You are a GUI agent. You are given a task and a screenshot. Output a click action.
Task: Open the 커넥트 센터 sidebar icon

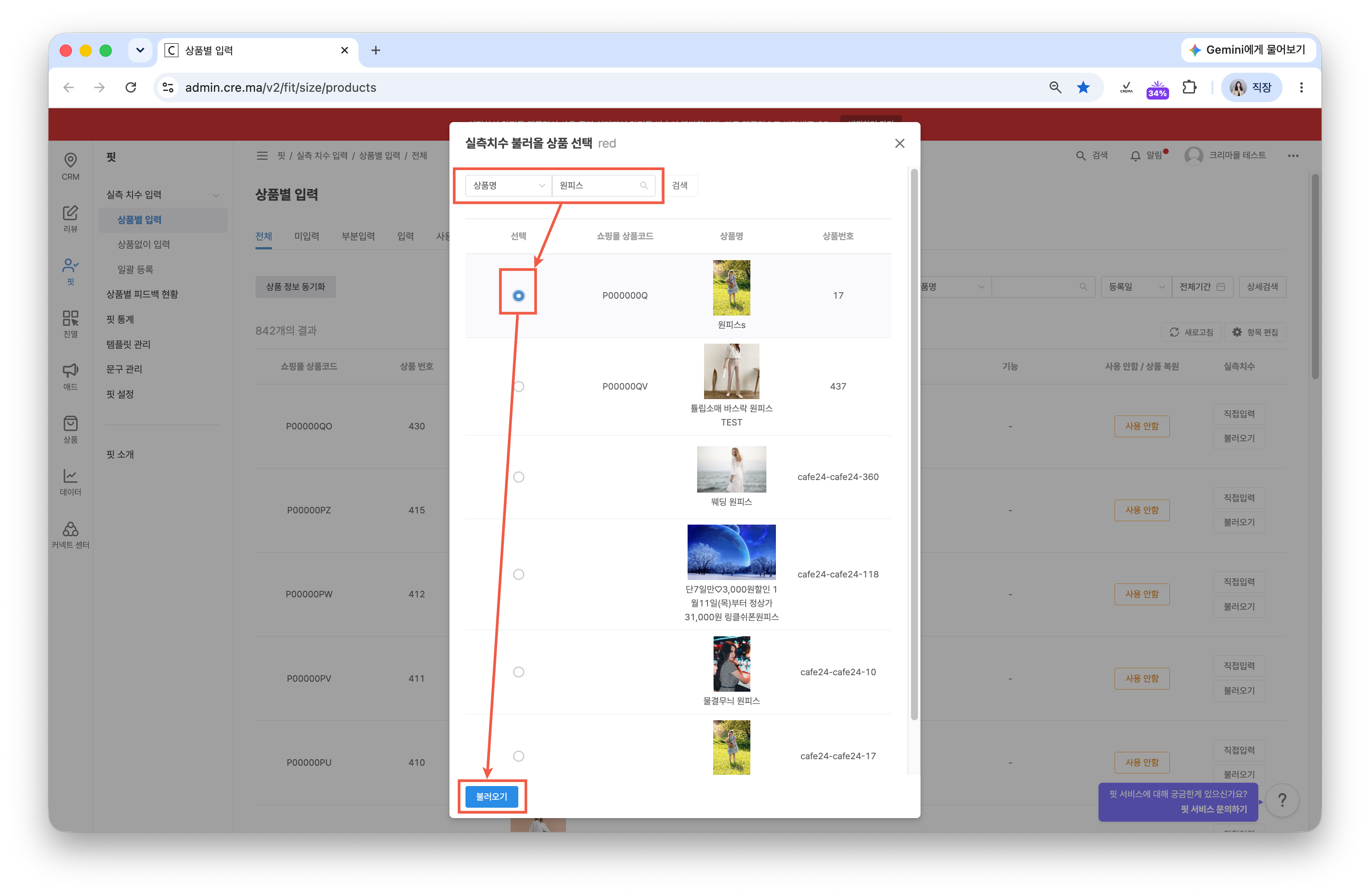tap(70, 535)
